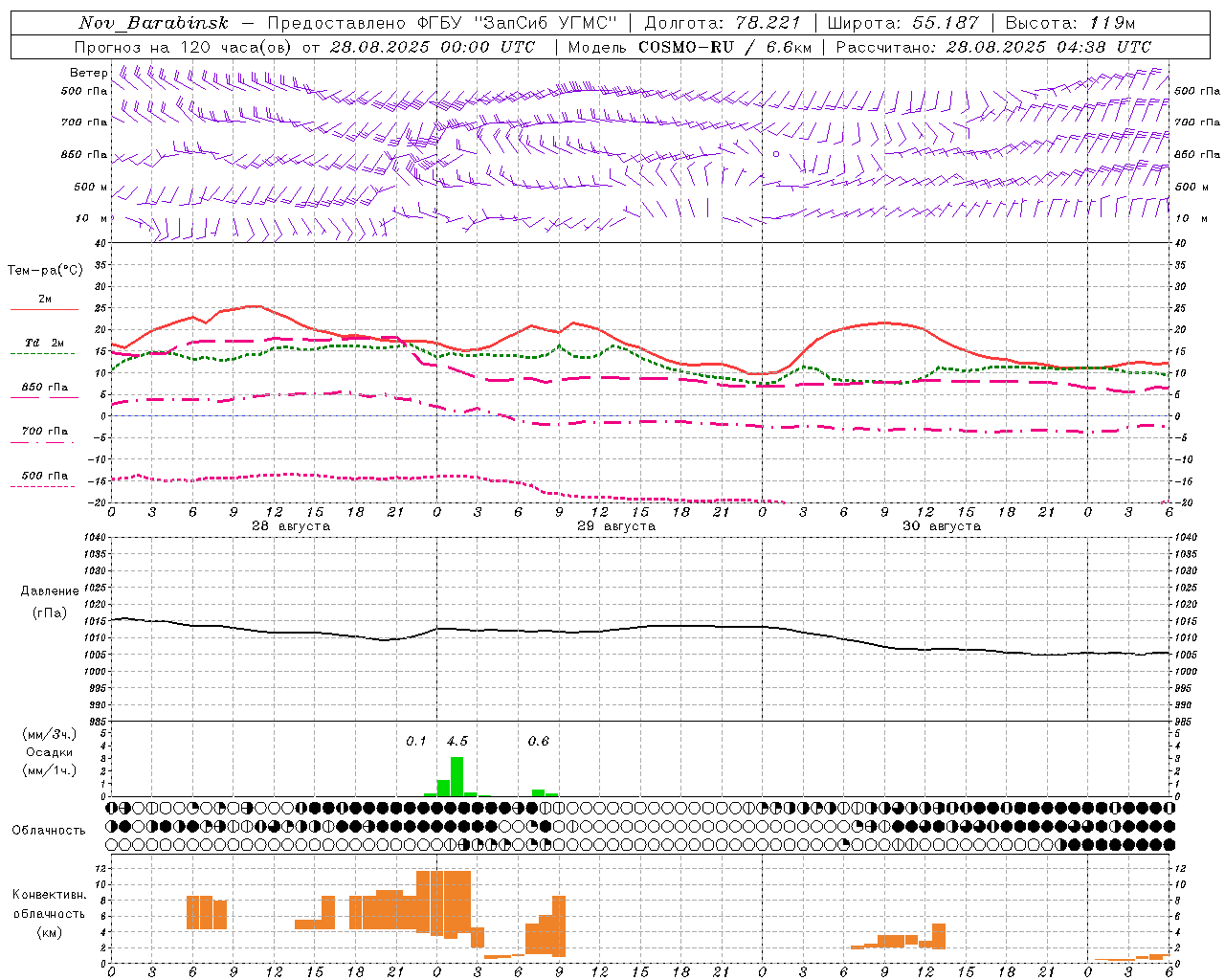Click the '(мм/1ч.)' precipitation unit label
1225x980 pixels.
[50, 770]
